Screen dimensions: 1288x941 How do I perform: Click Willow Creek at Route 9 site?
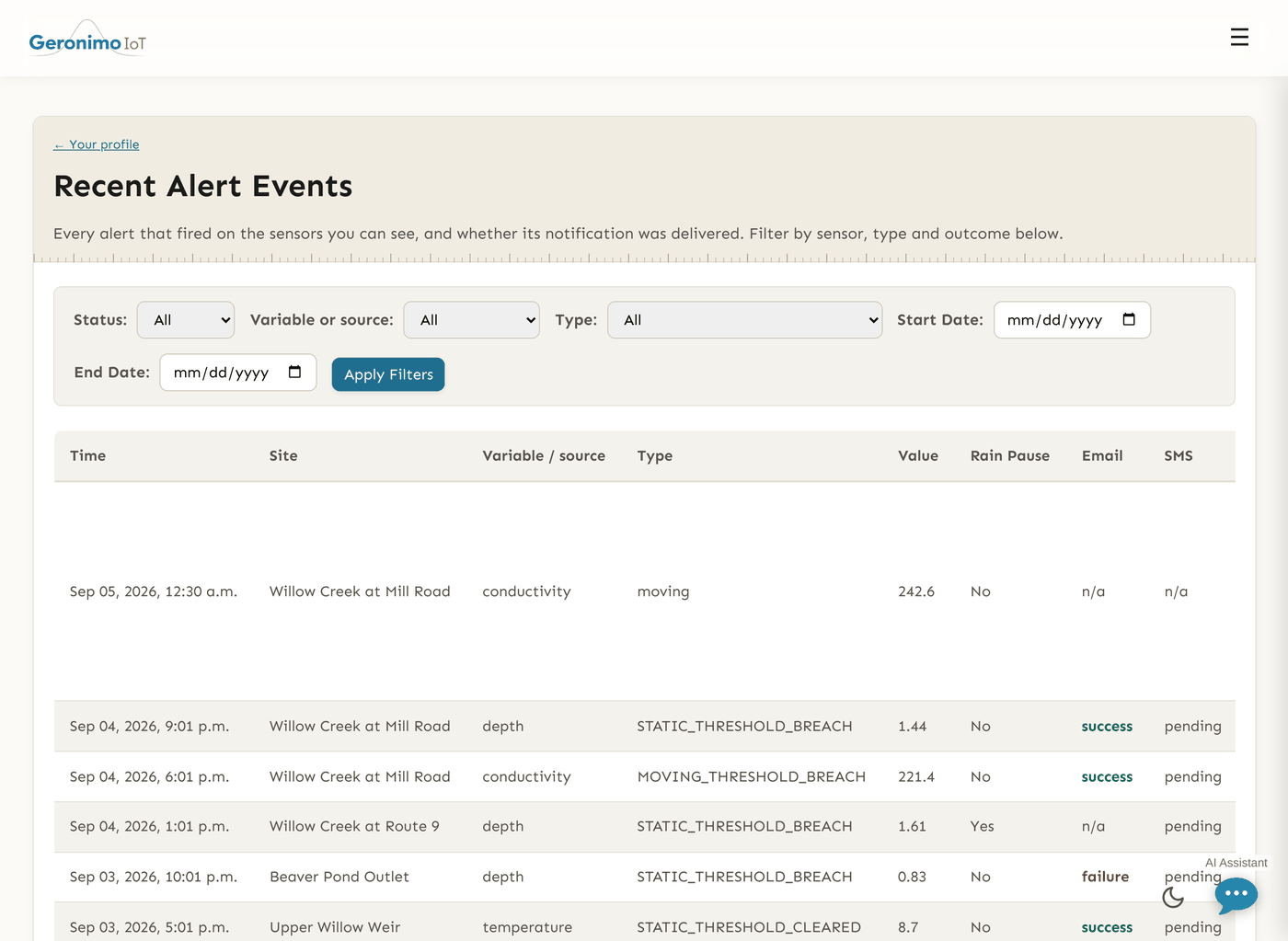[x=354, y=826]
